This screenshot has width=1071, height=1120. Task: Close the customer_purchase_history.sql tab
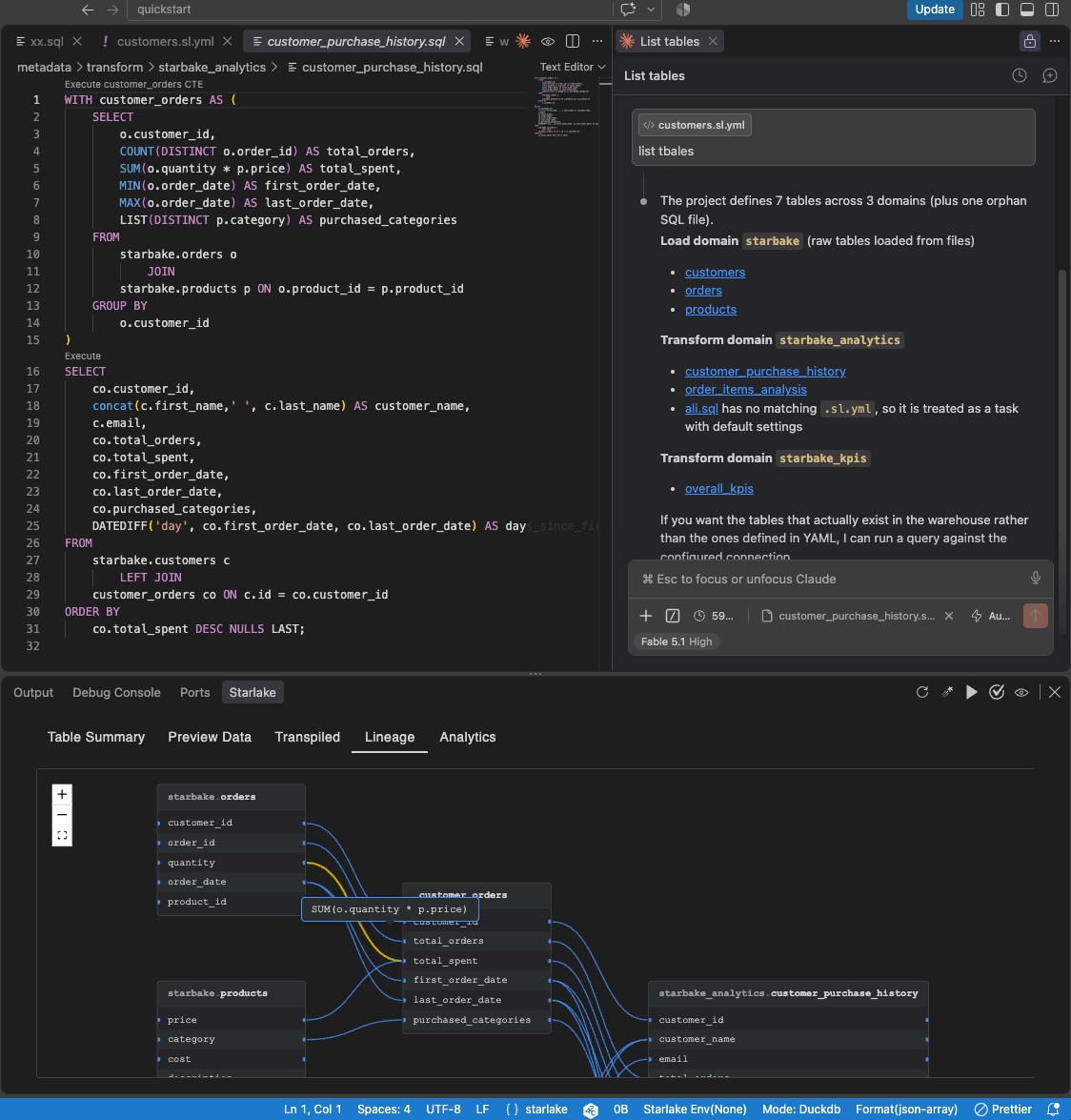(x=460, y=41)
